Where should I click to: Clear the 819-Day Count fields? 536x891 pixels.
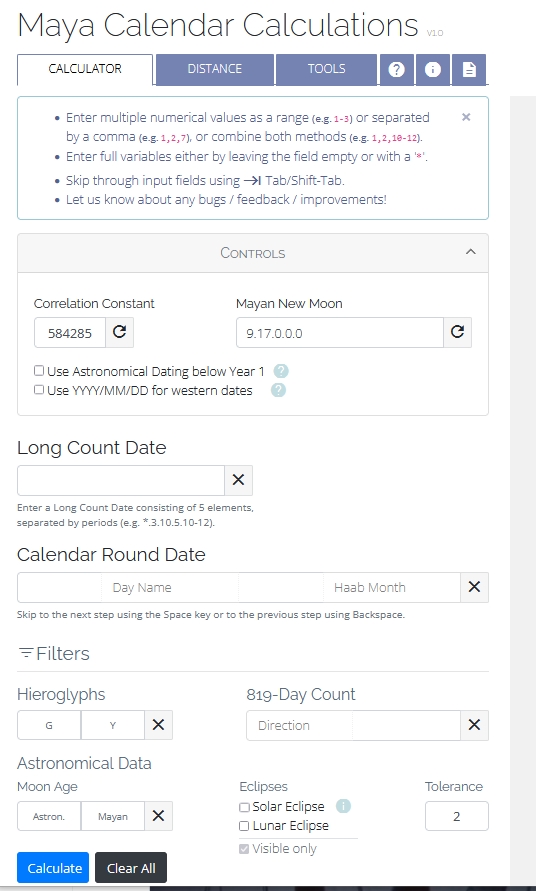tap(474, 725)
